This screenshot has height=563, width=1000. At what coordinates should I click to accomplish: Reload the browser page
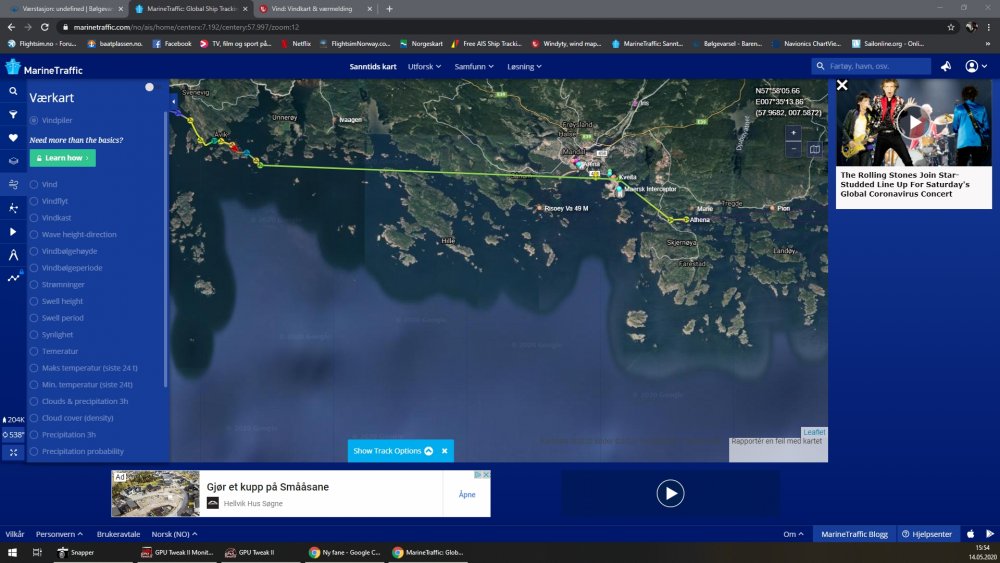45,27
